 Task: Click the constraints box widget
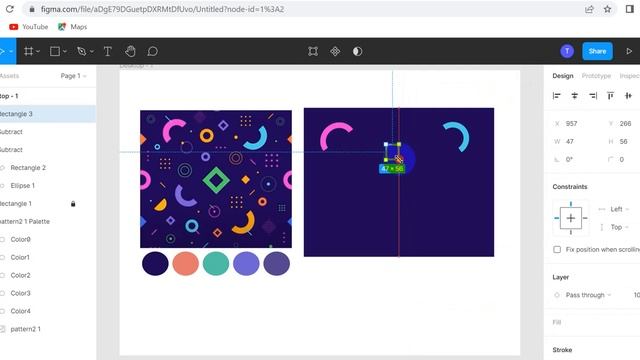click(x=571, y=218)
